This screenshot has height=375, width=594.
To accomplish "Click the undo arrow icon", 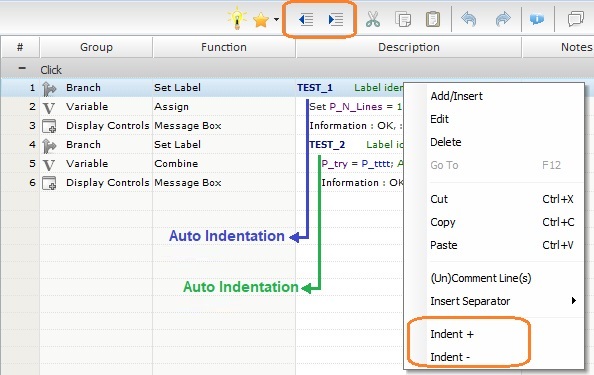I will click(469, 19).
